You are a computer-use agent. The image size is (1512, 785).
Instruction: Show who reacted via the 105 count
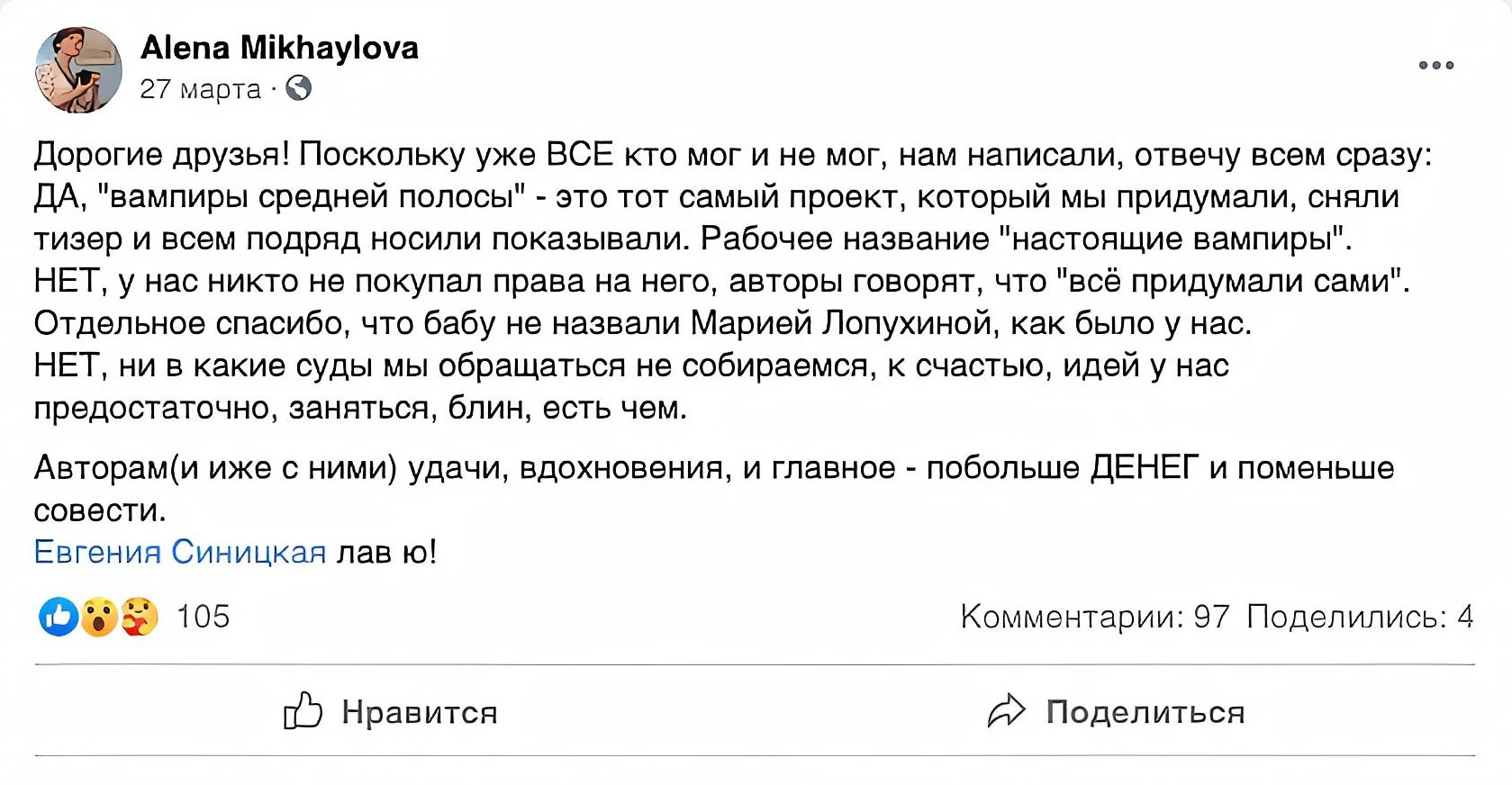pyautogui.click(x=204, y=617)
